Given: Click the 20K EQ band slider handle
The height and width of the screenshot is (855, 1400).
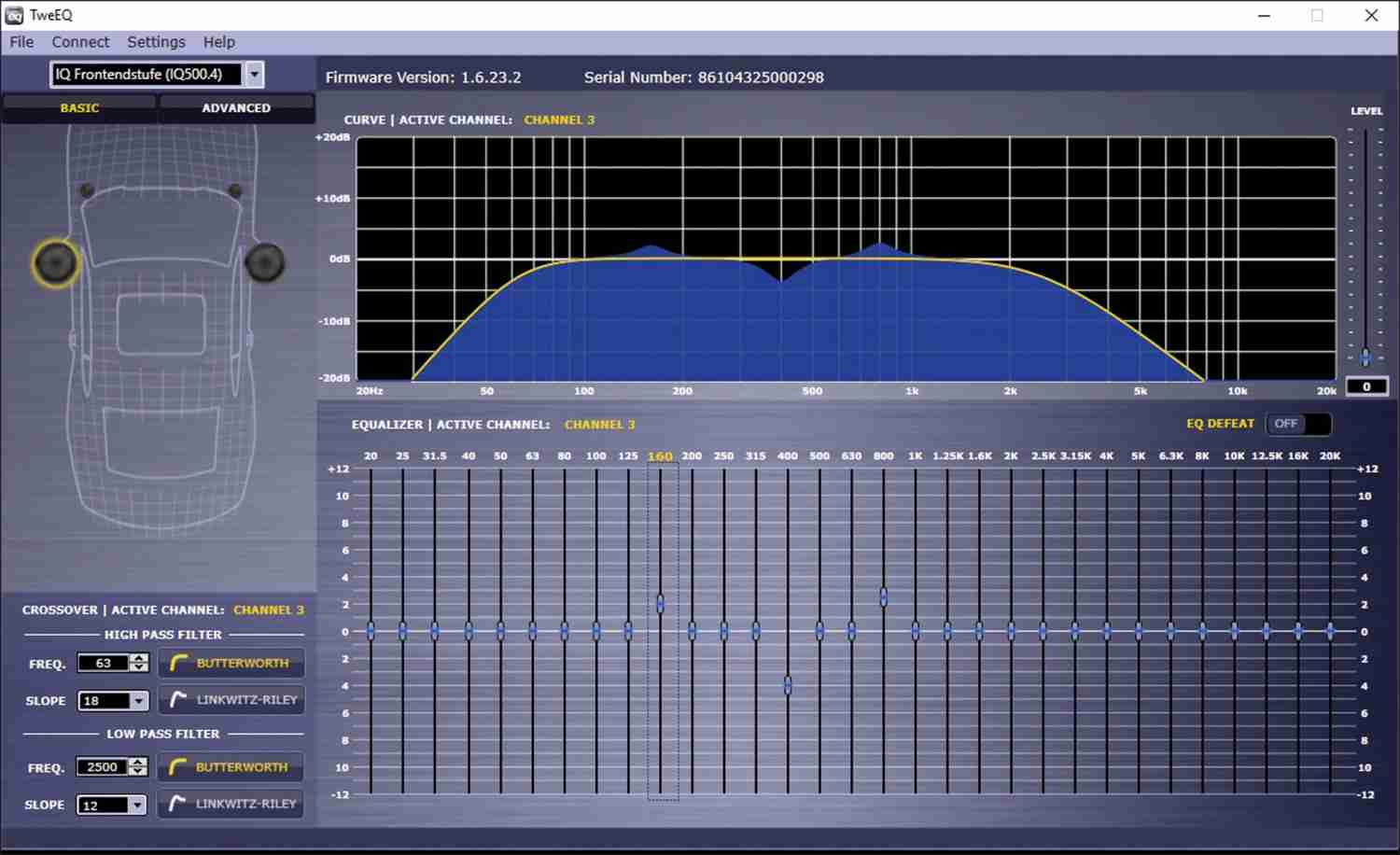Looking at the screenshot, I should pos(1329,631).
